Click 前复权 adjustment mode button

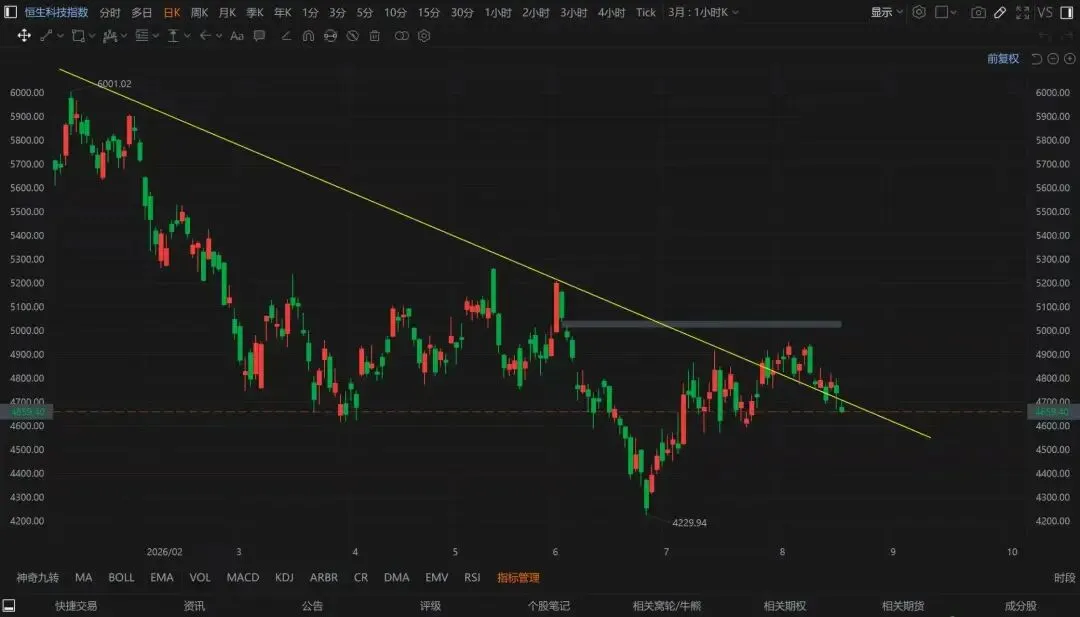click(1003, 59)
